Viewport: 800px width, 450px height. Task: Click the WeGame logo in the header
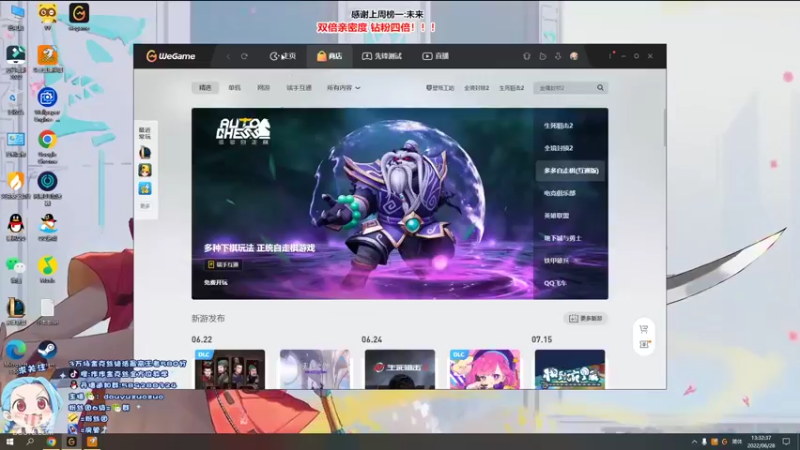tap(170, 56)
